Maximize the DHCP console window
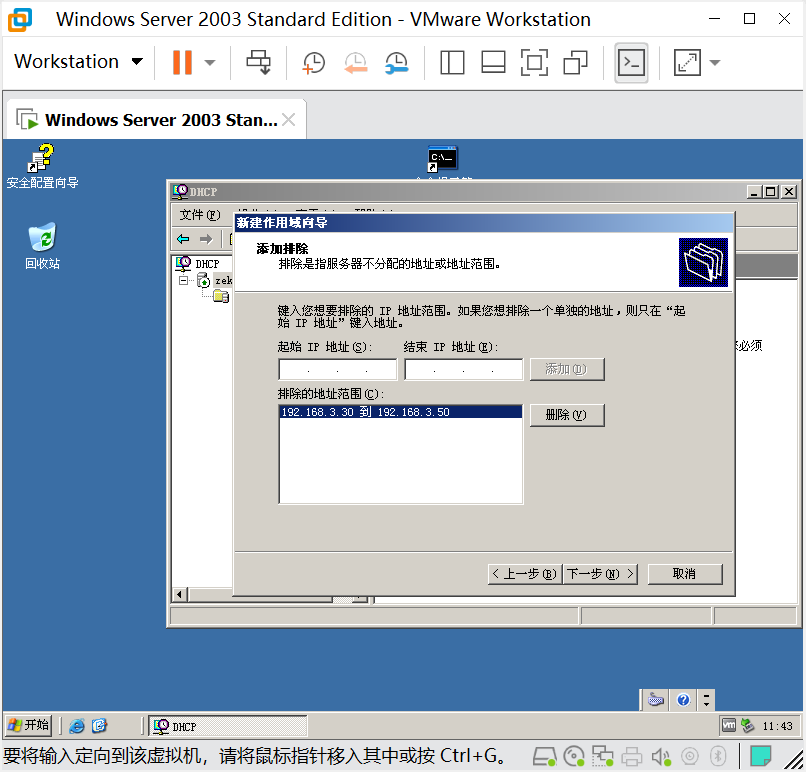This screenshot has height=772, width=806. coord(771,192)
